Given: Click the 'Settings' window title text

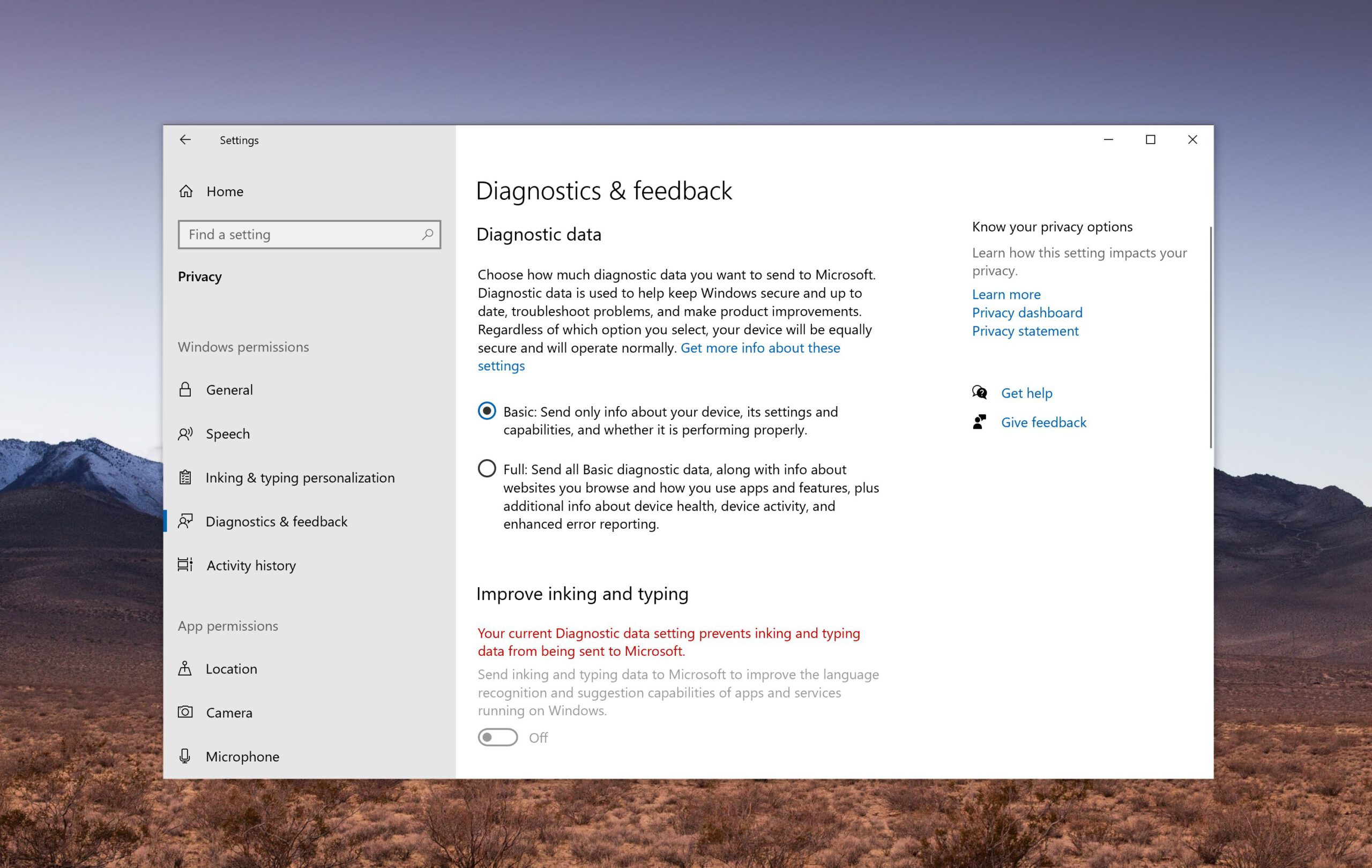Looking at the screenshot, I should point(240,140).
